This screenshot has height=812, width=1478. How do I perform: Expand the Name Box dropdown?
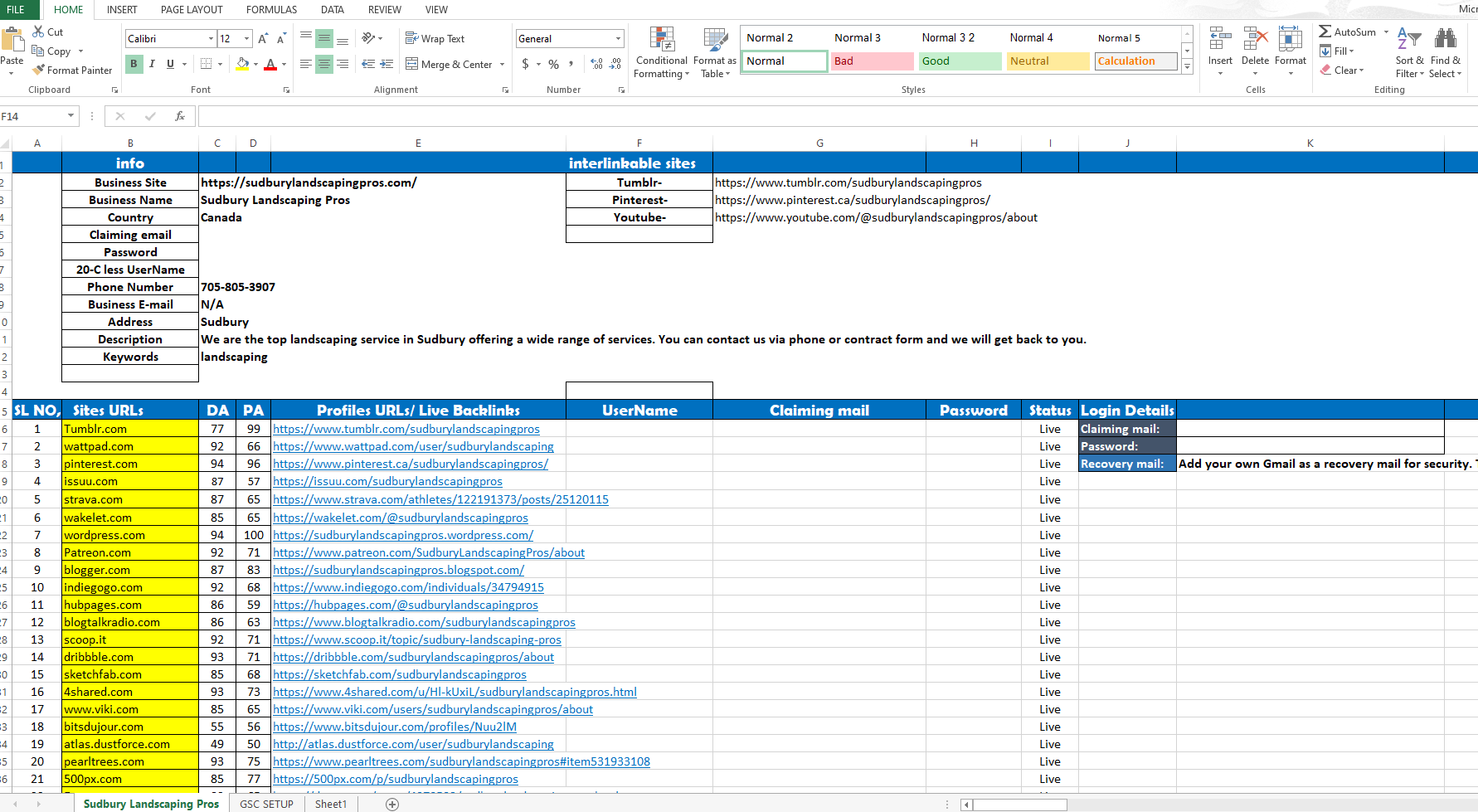click(x=70, y=116)
